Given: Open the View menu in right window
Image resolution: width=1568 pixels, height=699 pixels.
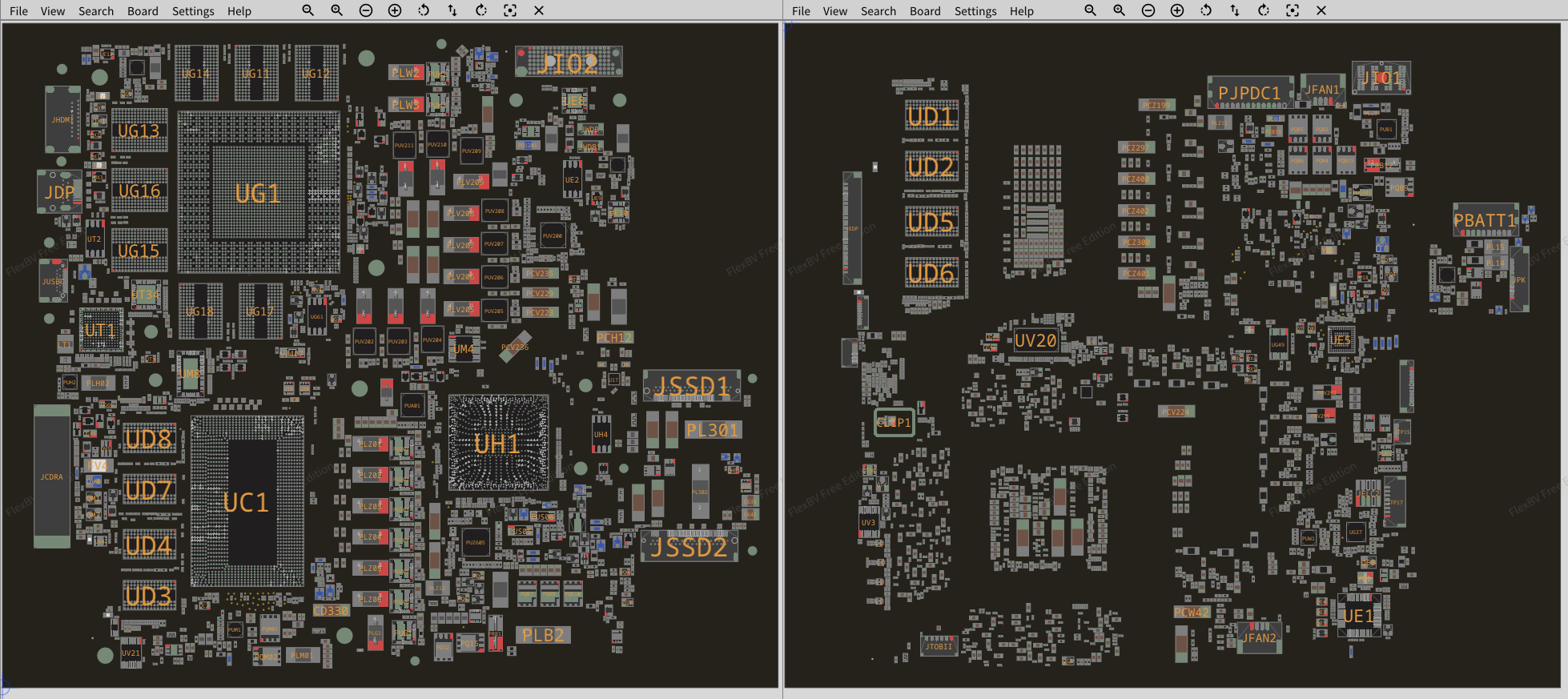Looking at the screenshot, I should coord(835,11).
